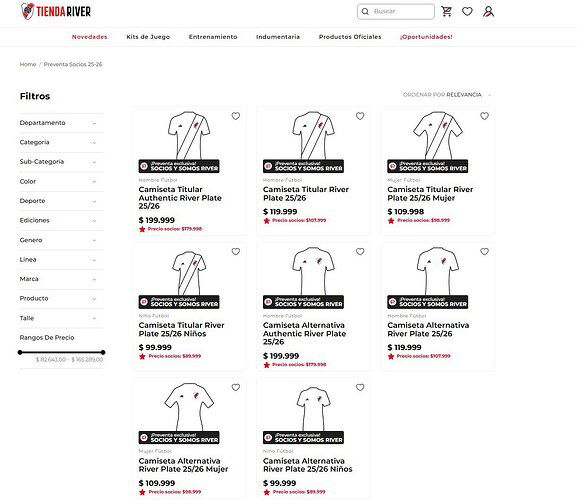Open the Kits de Juego menu
Viewport: 577px width, 500px height.
pyautogui.click(x=148, y=37)
